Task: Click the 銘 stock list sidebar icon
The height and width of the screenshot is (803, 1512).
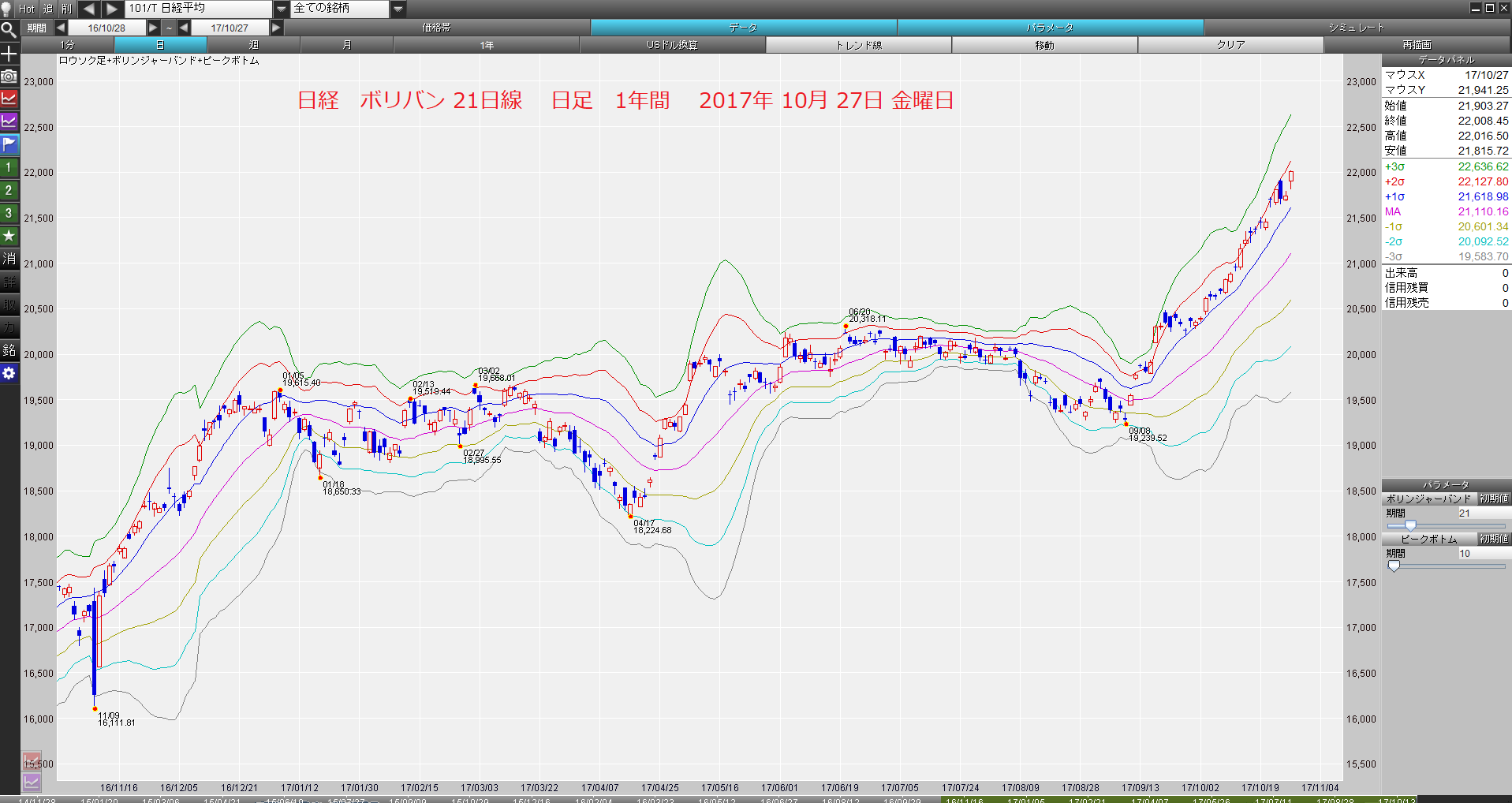Action: (9, 350)
